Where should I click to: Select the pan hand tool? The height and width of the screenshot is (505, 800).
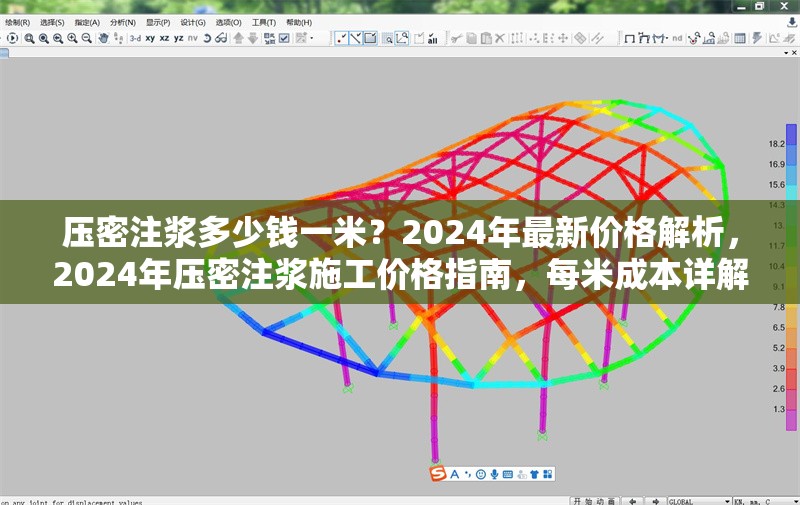pos(104,38)
